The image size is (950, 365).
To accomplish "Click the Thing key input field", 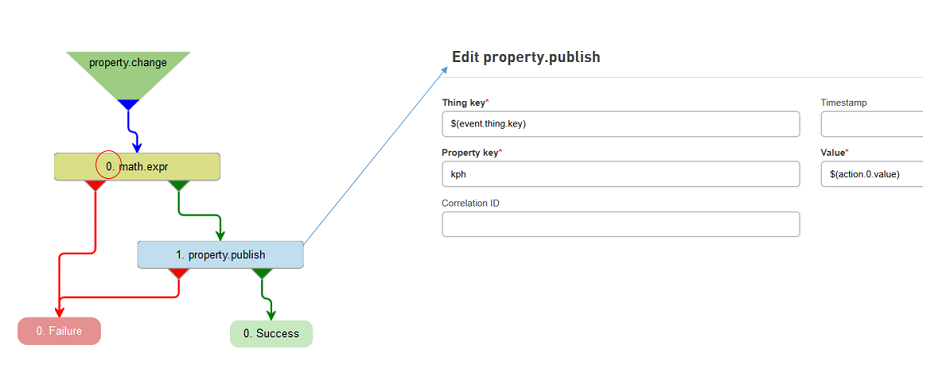I will [x=620, y=124].
